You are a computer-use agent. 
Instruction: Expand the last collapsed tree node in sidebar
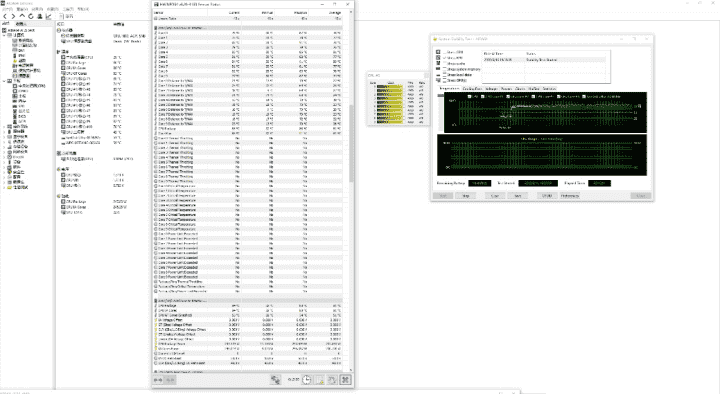(4, 187)
